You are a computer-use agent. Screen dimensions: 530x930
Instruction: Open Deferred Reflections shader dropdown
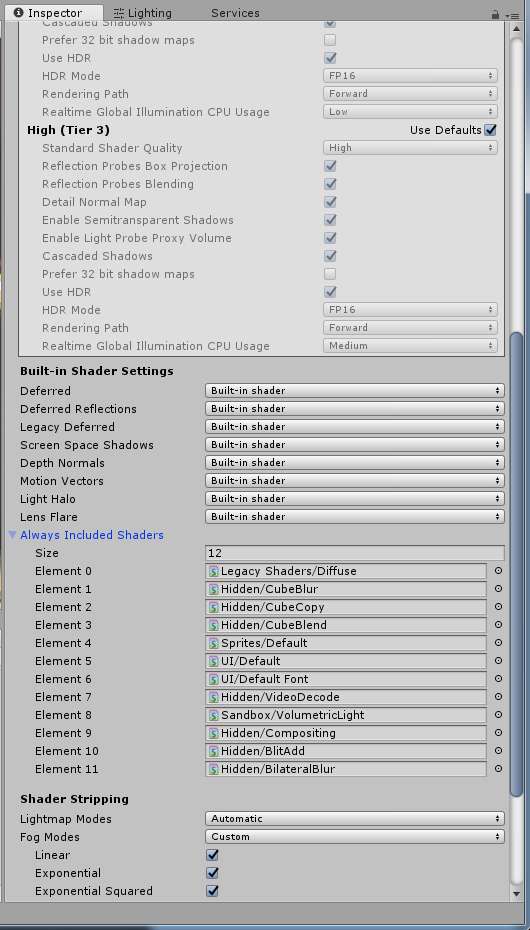[x=355, y=409]
